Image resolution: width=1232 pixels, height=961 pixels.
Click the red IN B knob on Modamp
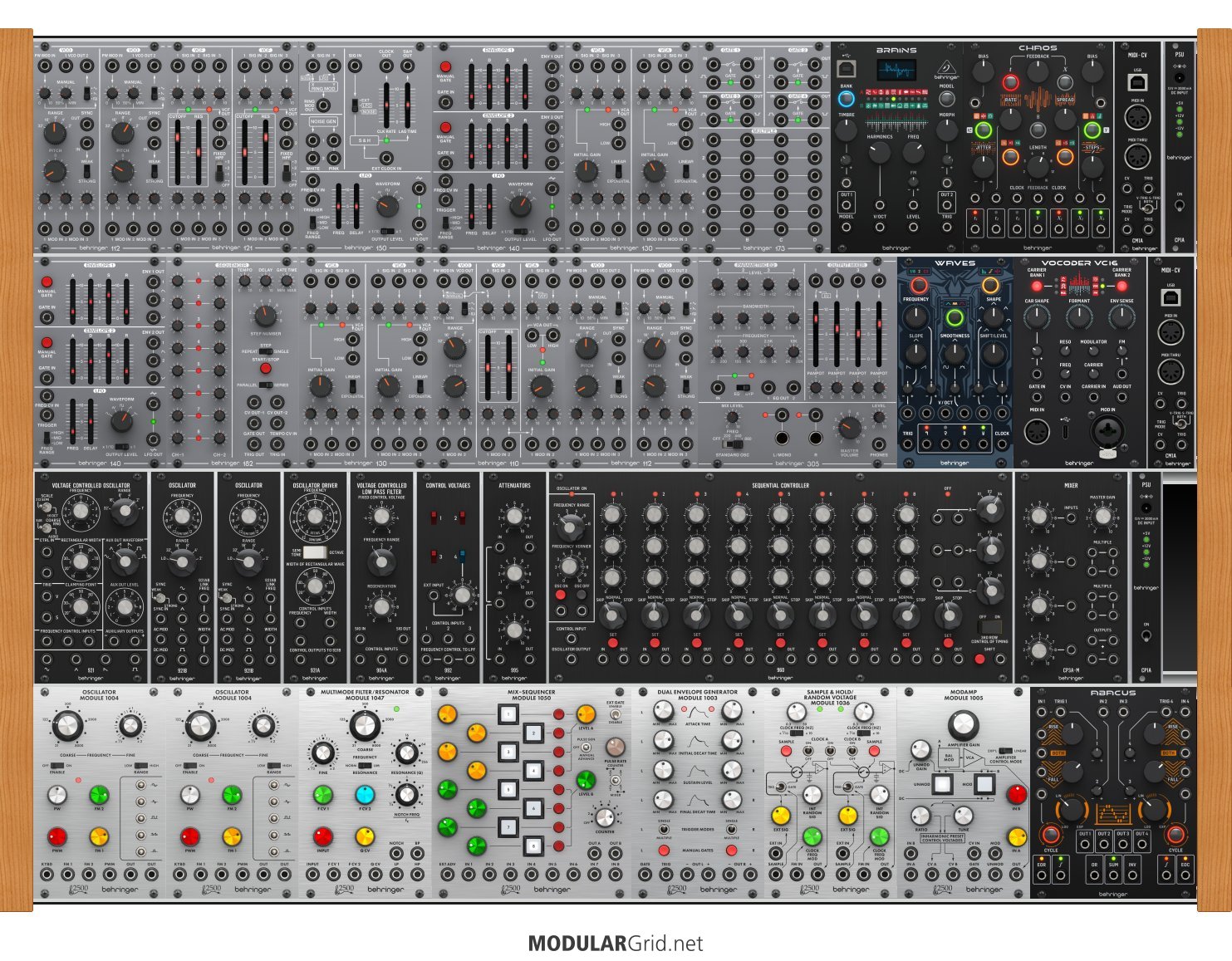click(1017, 793)
